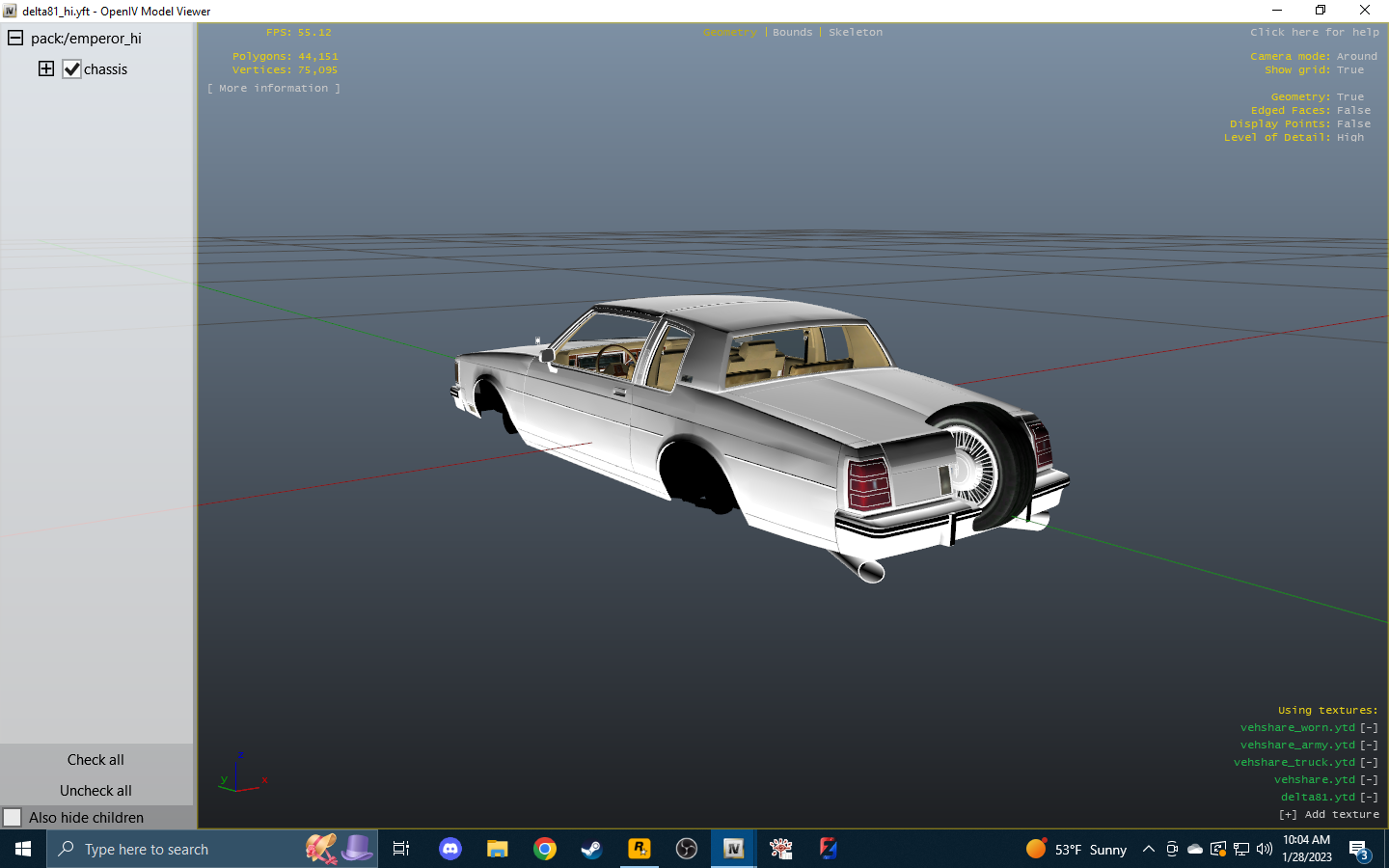This screenshot has height=868, width=1389.
Task: Remove the vehshare_worn.ytd texture
Action: (x=1369, y=728)
